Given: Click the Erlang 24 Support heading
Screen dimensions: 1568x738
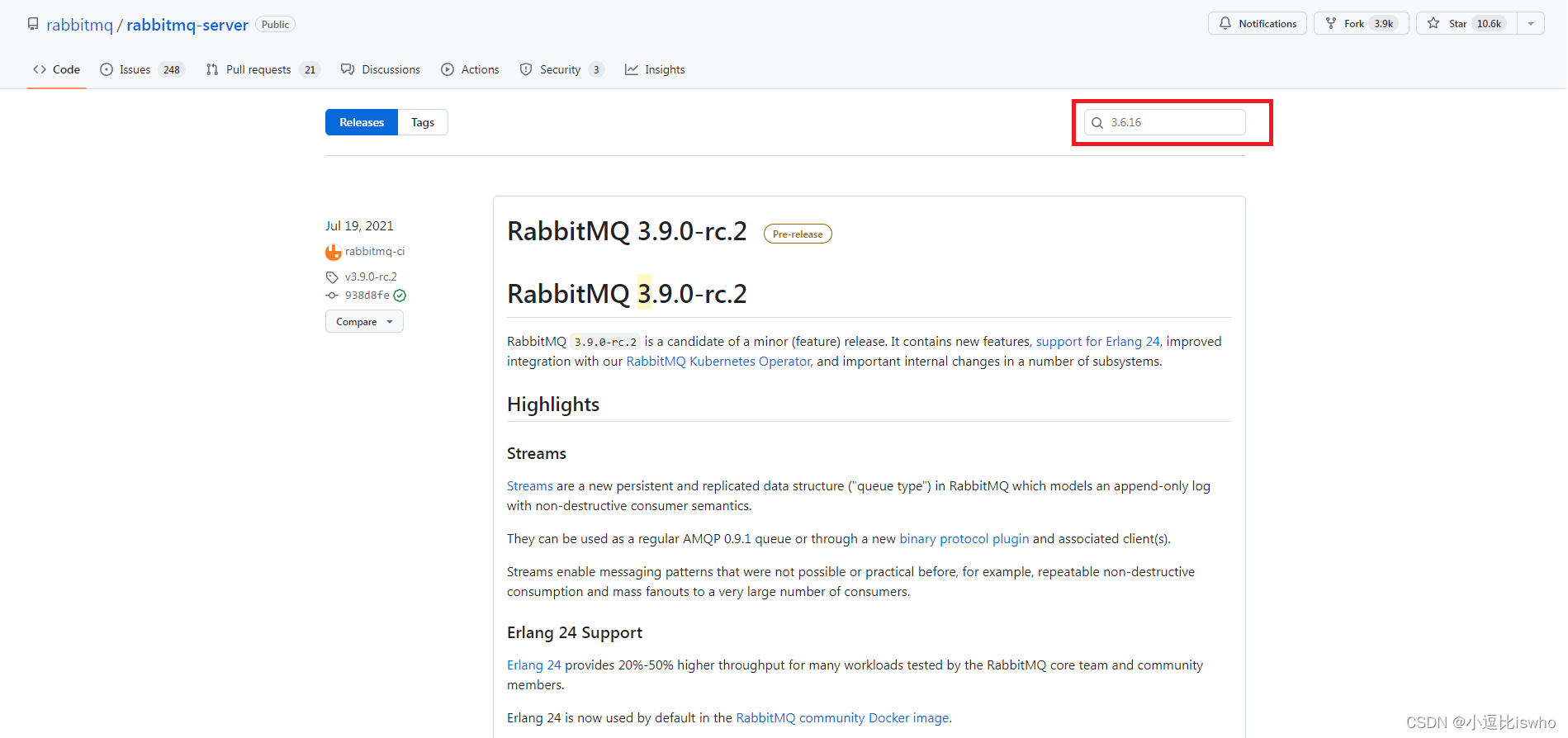Looking at the screenshot, I should (575, 632).
